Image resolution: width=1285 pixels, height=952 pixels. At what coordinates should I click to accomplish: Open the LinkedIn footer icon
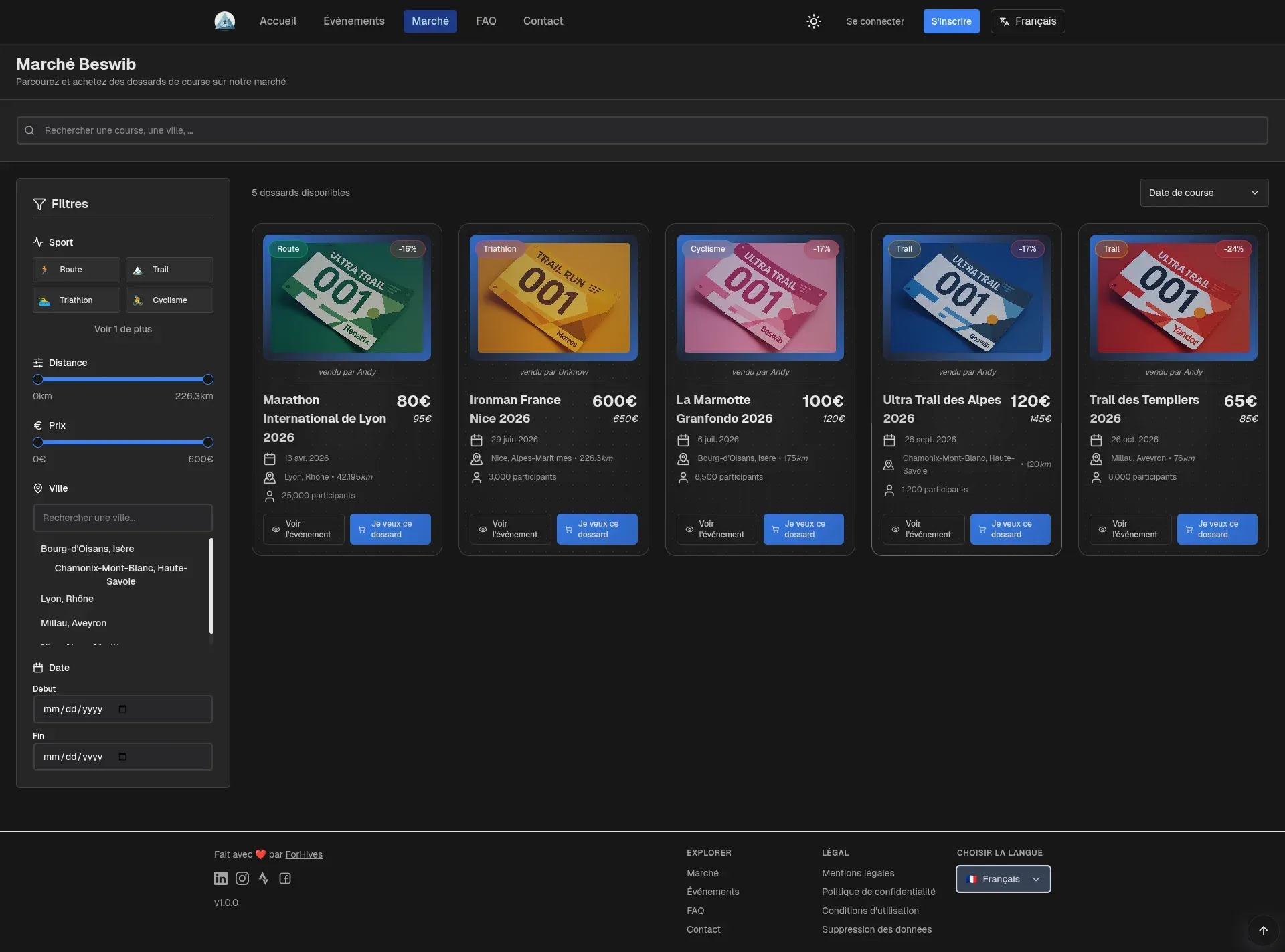(x=221, y=878)
